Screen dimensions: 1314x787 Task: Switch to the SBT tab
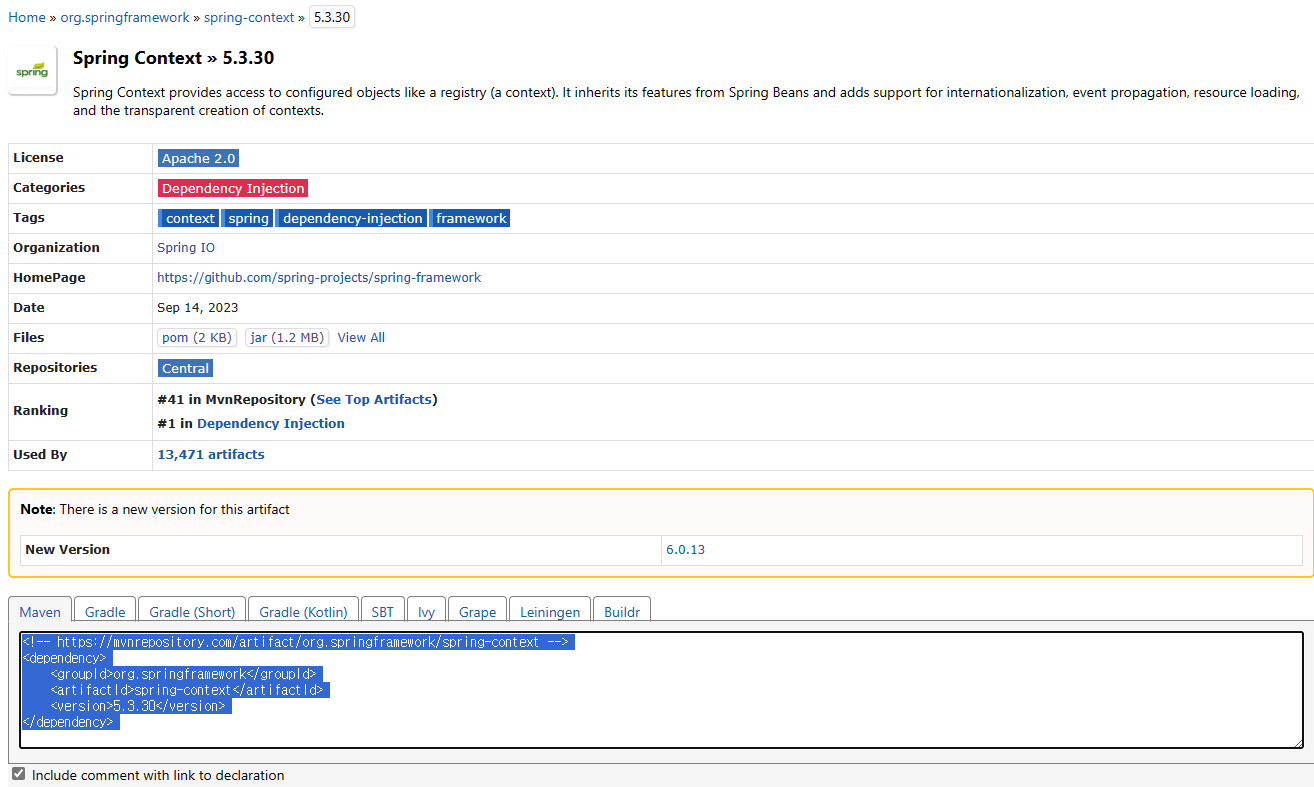pos(383,611)
